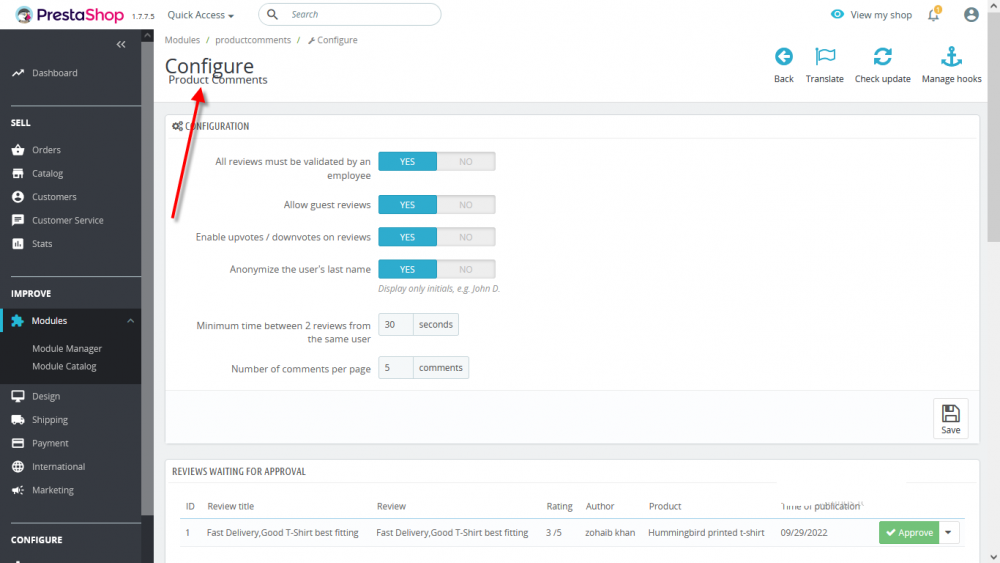Click the Hummingbird printed t-shirt cell
This screenshot has width=1000, height=563.
(706, 532)
